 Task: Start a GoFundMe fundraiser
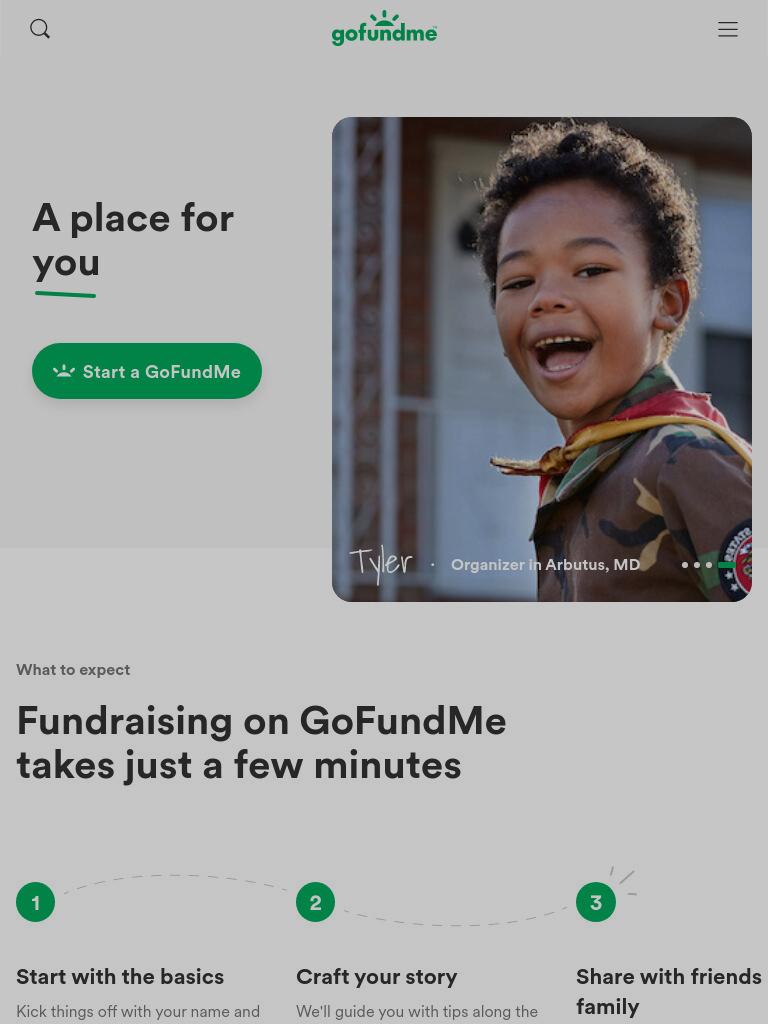click(x=147, y=371)
